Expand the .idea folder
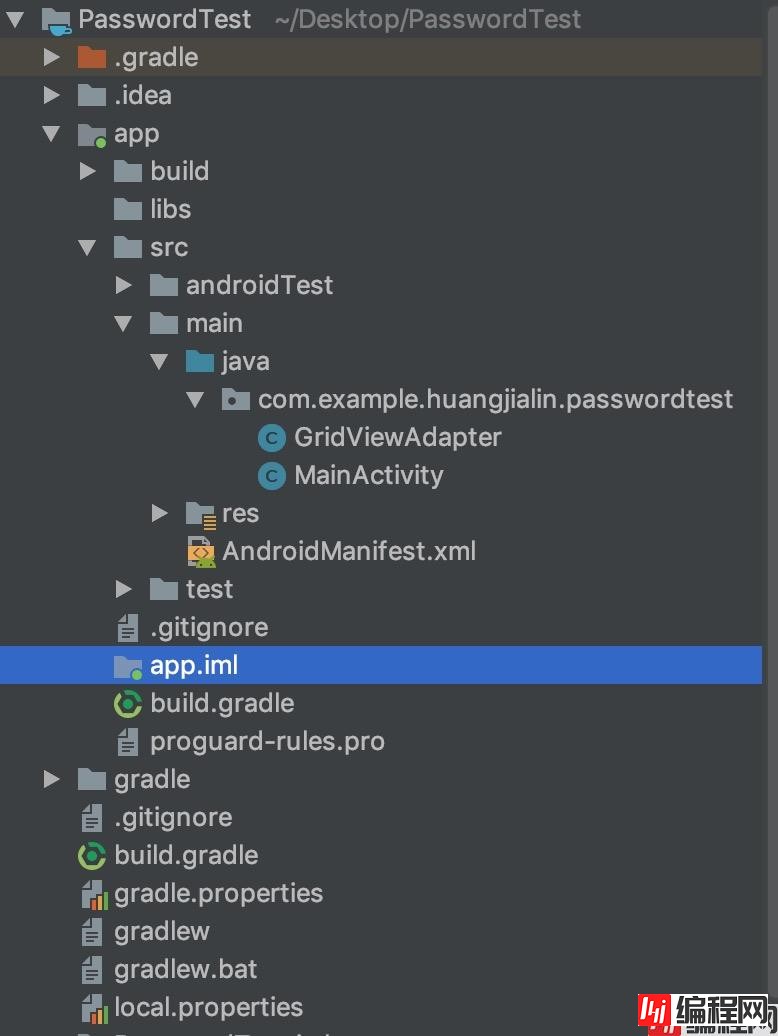The height and width of the screenshot is (1036, 778). coord(51,96)
